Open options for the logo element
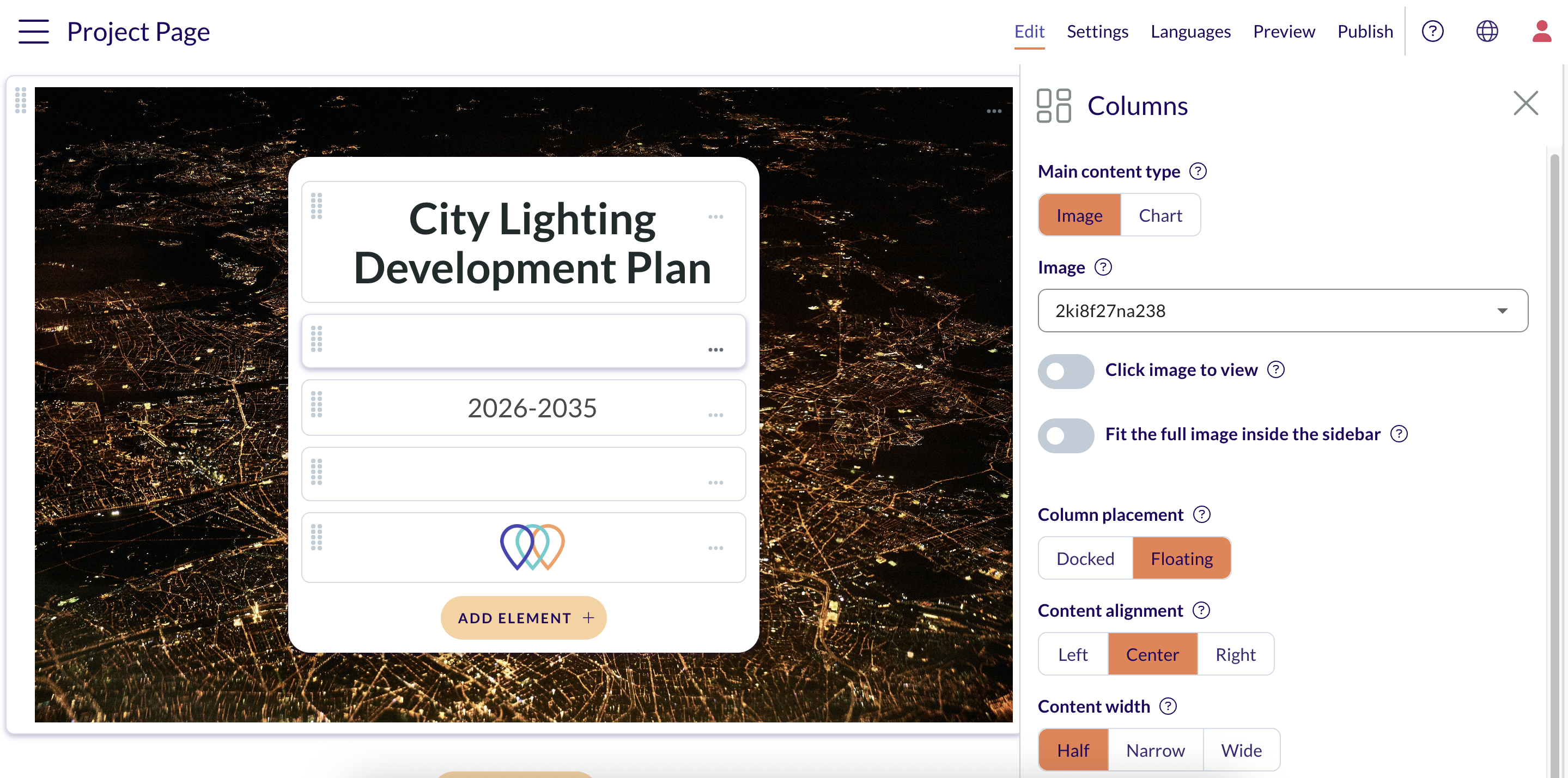The width and height of the screenshot is (1568, 778). pos(715,549)
